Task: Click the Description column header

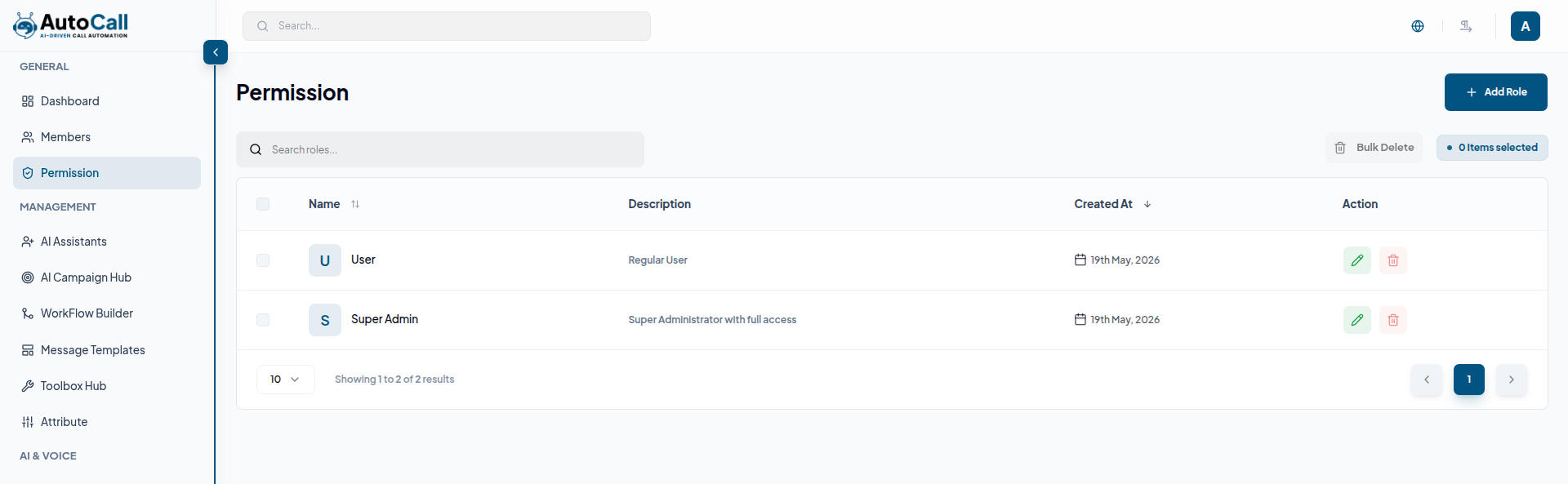Action: (659, 204)
